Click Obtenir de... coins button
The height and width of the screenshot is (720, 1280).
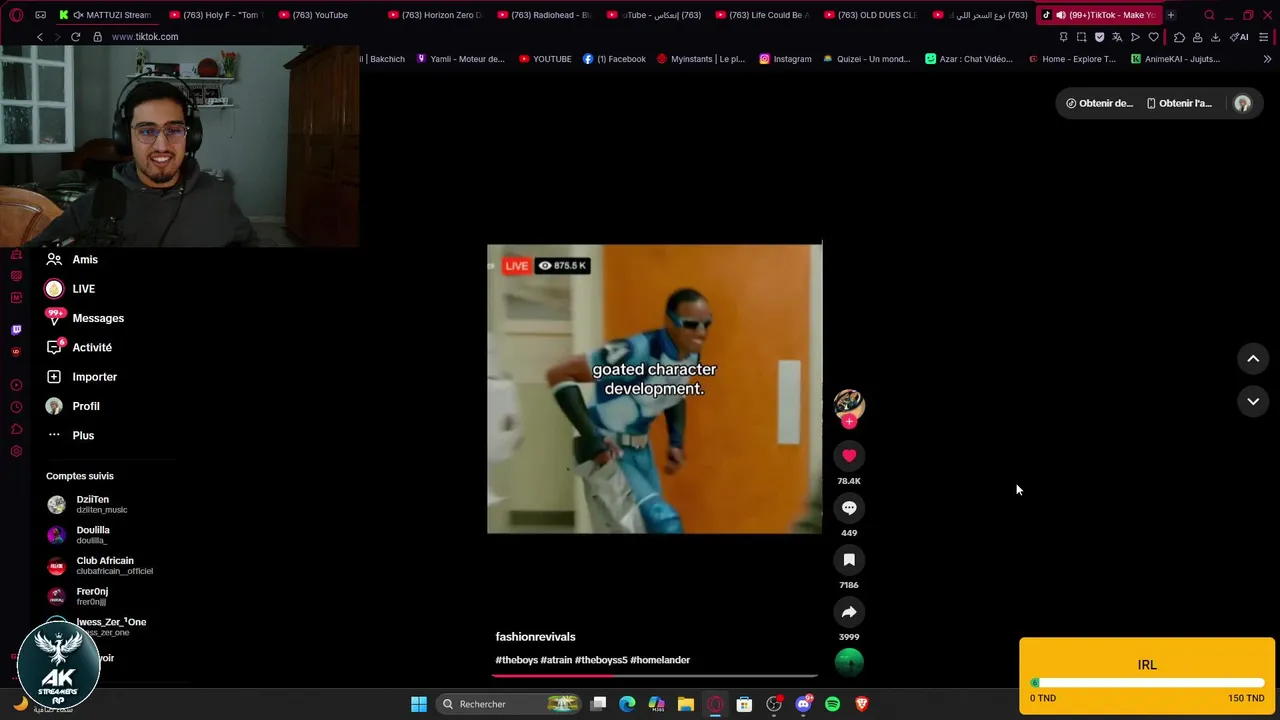pos(1099,103)
